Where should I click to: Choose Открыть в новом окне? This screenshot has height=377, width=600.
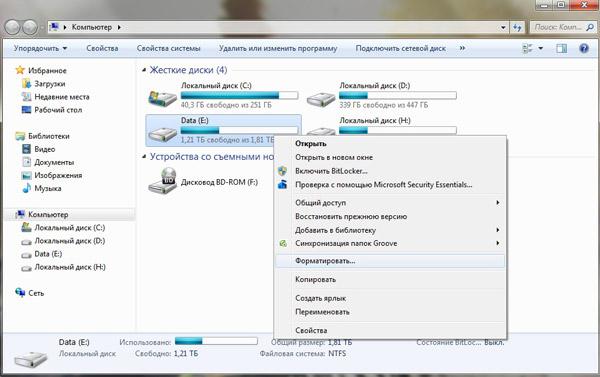click(x=390, y=157)
